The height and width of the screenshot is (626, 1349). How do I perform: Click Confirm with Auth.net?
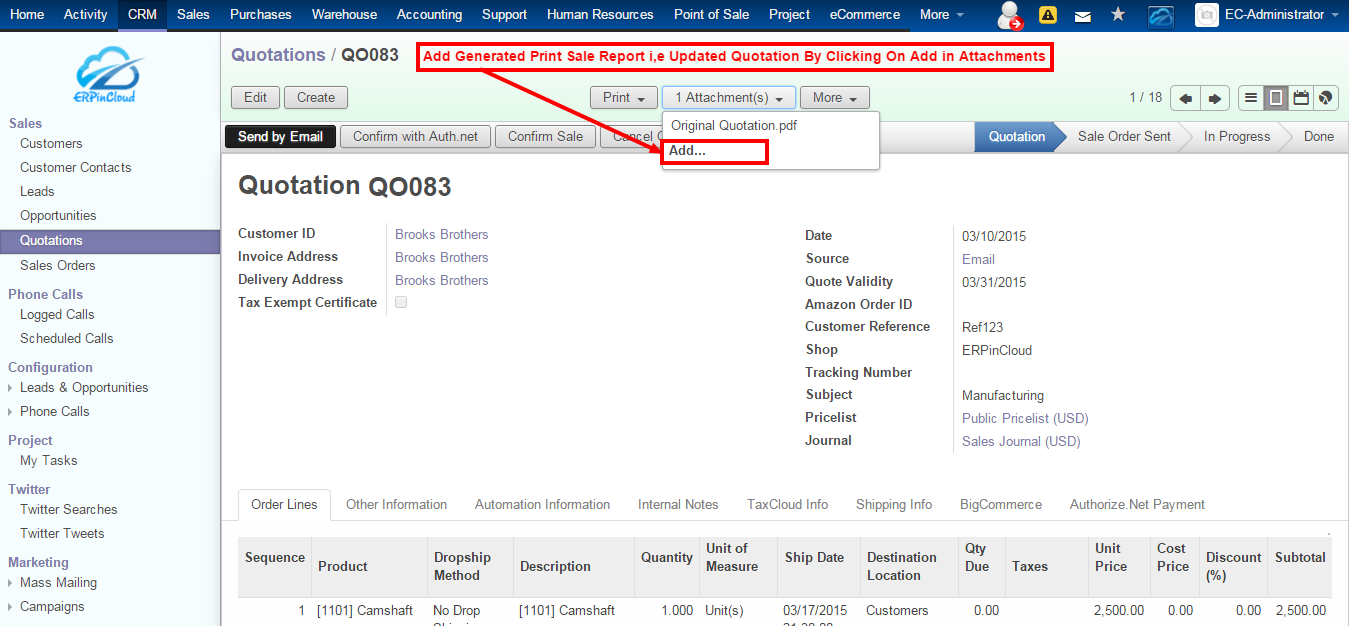(416, 137)
